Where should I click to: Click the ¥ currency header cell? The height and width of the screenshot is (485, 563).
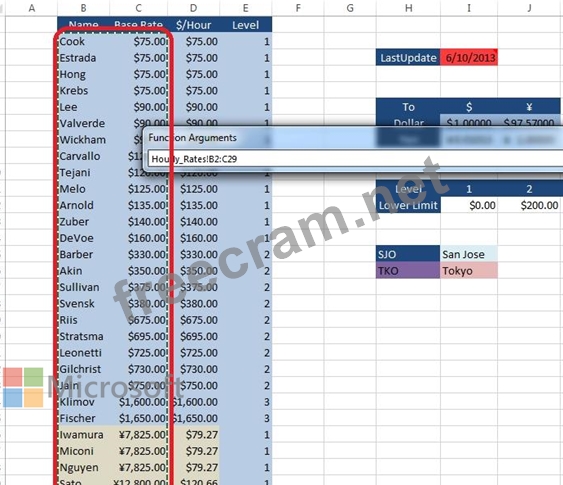coord(529,107)
